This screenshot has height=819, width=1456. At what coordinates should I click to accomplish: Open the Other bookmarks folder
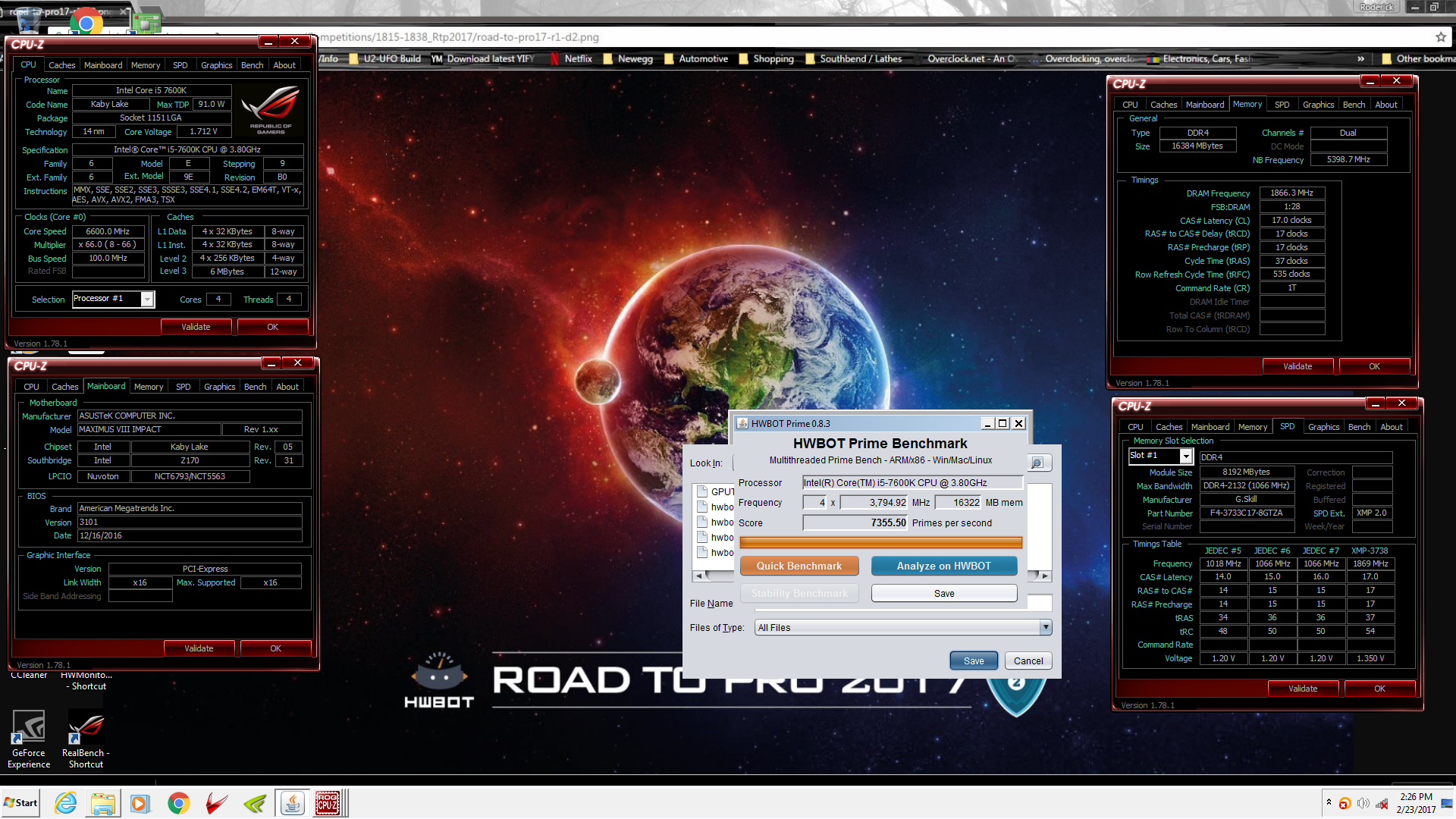1418,58
